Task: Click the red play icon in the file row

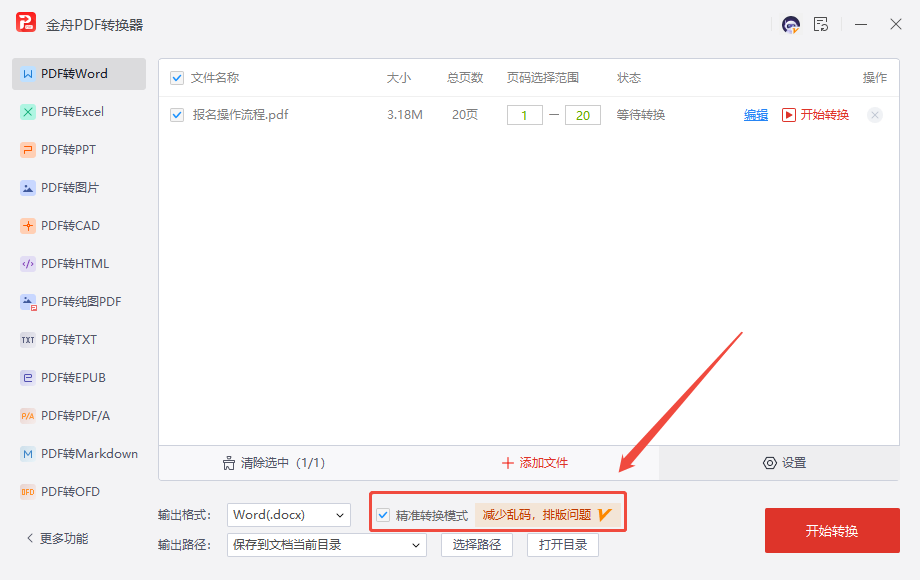Action: (x=789, y=115)
